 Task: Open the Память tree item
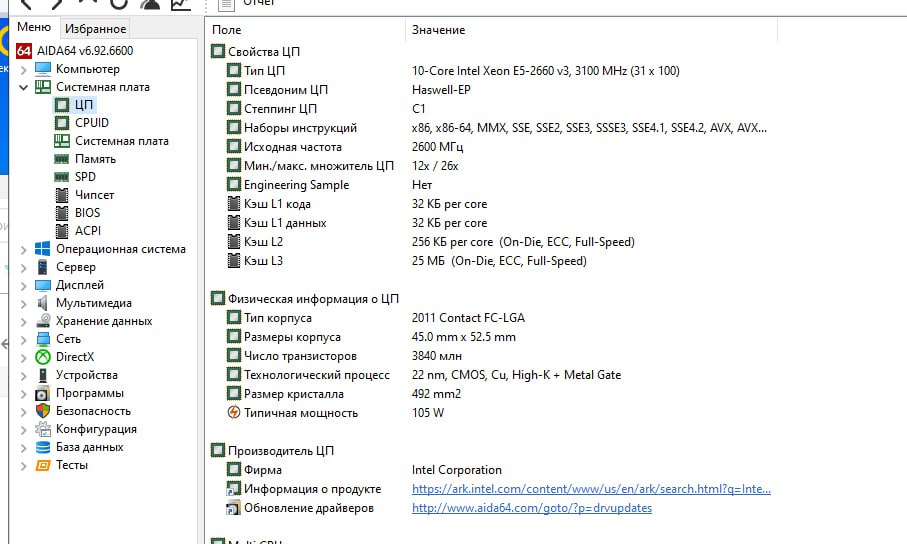click(95, 159)
